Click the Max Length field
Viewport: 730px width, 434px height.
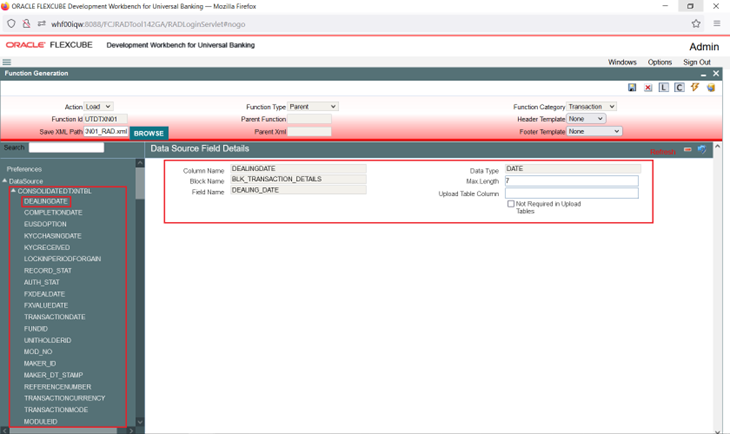pyautogui.click(x=572, y=181)
